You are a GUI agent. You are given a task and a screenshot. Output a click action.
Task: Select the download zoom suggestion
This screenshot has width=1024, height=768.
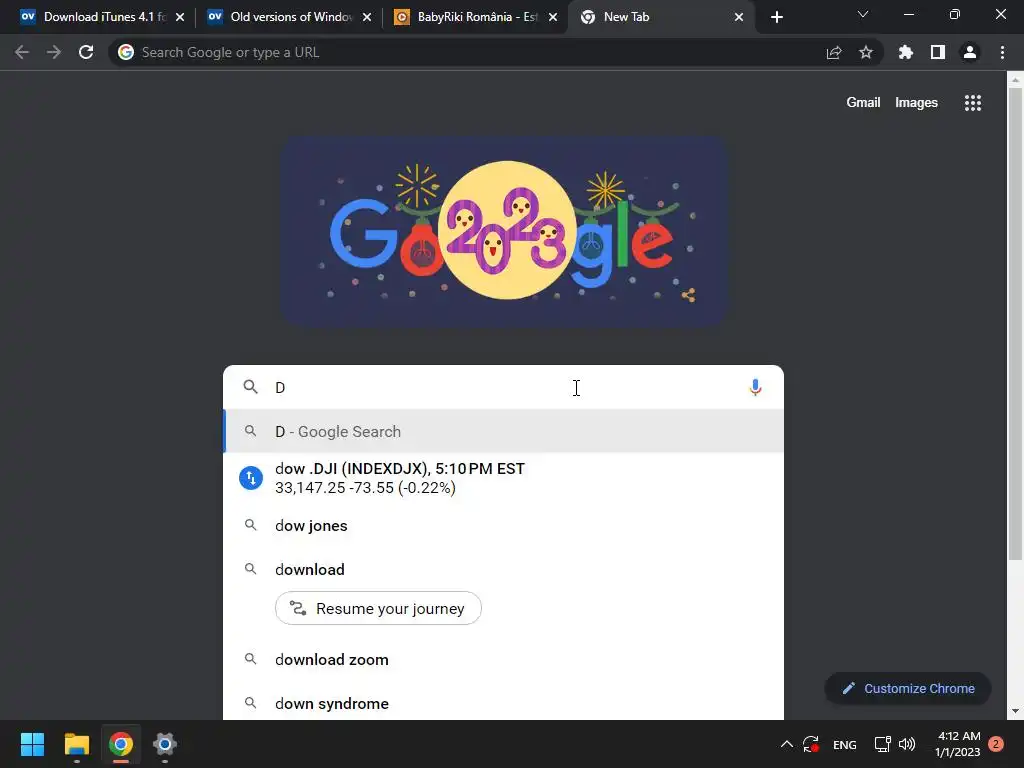point(504,660)
